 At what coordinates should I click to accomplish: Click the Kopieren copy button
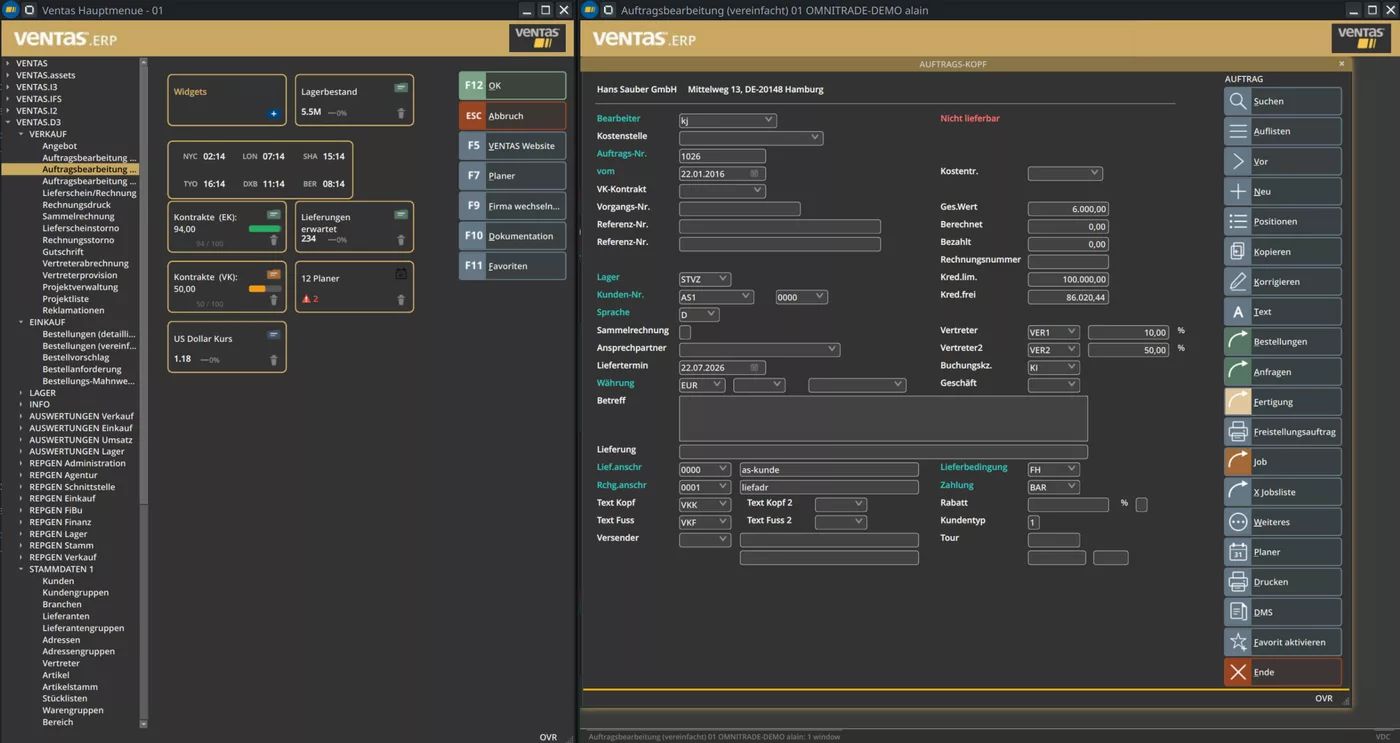tap(1282, 251)
